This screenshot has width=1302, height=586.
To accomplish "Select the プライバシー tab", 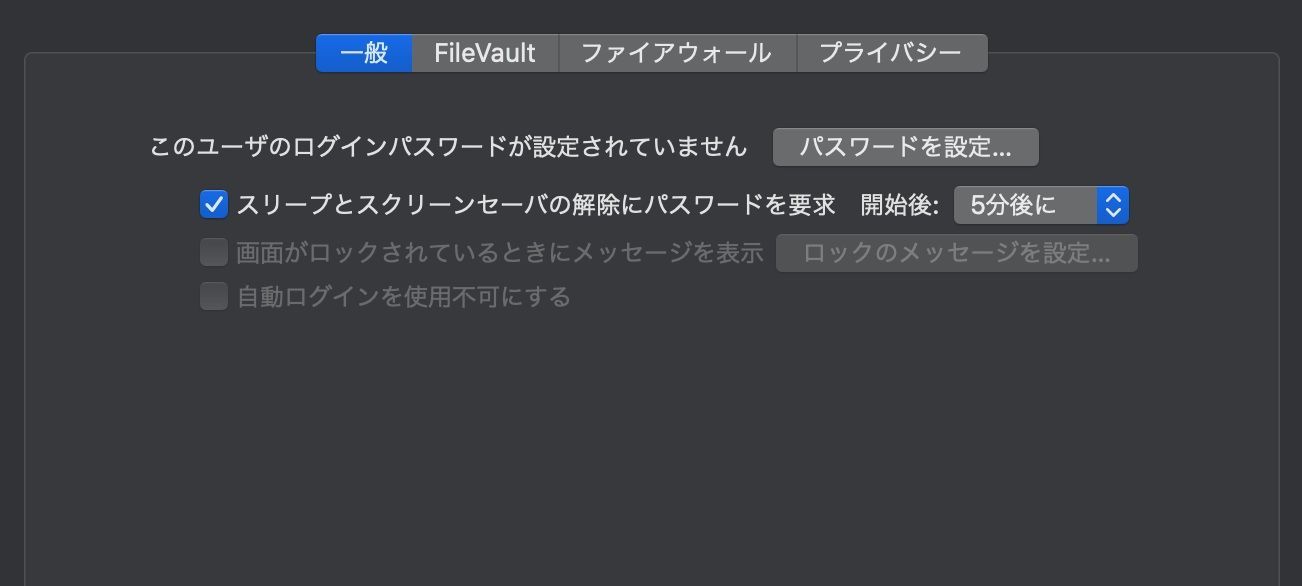I will tap(892, 53).
